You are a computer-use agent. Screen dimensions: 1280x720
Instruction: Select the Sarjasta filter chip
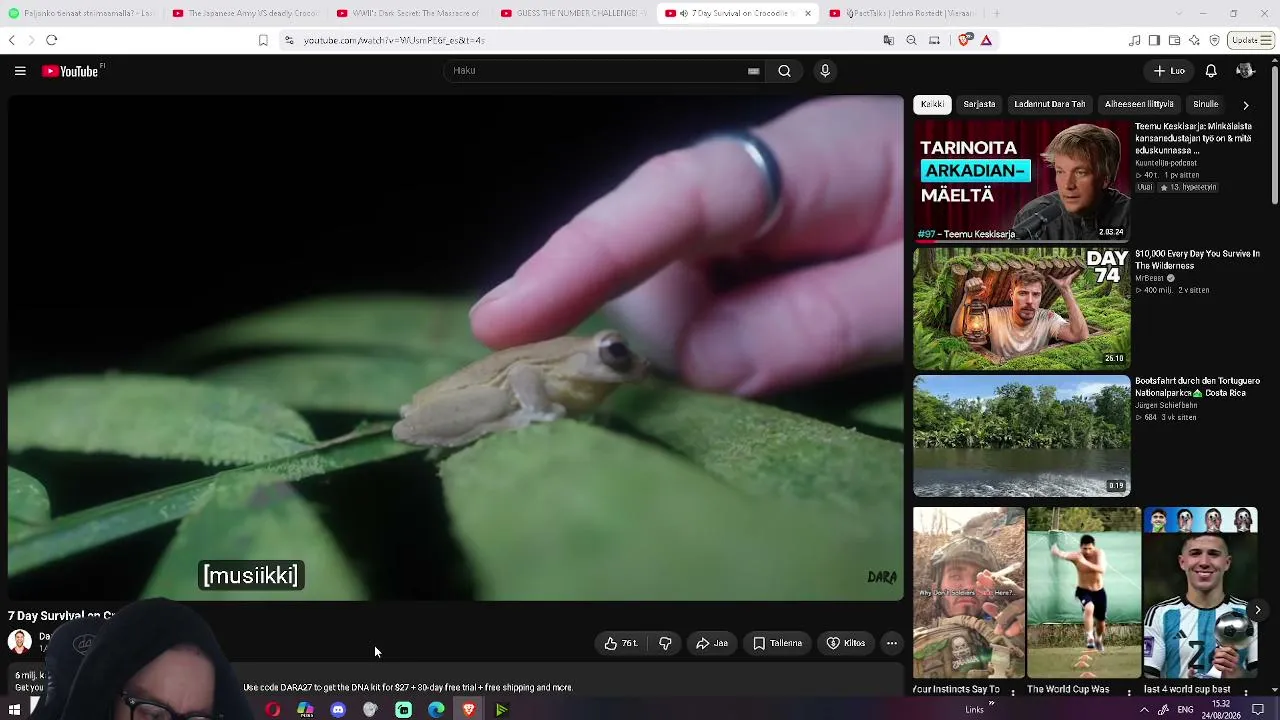click(979, 104)
